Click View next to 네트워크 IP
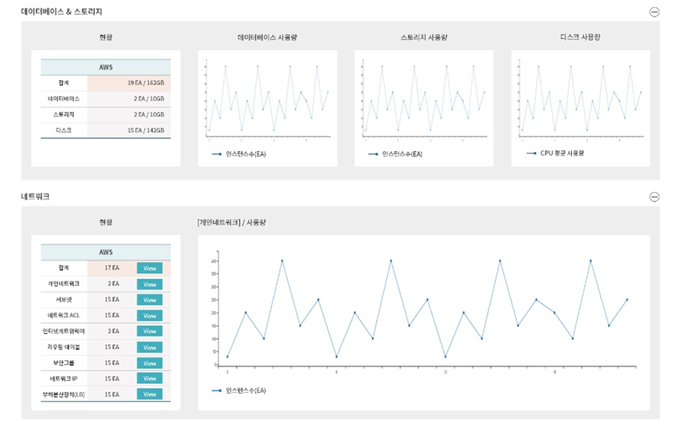 [150, 378]
